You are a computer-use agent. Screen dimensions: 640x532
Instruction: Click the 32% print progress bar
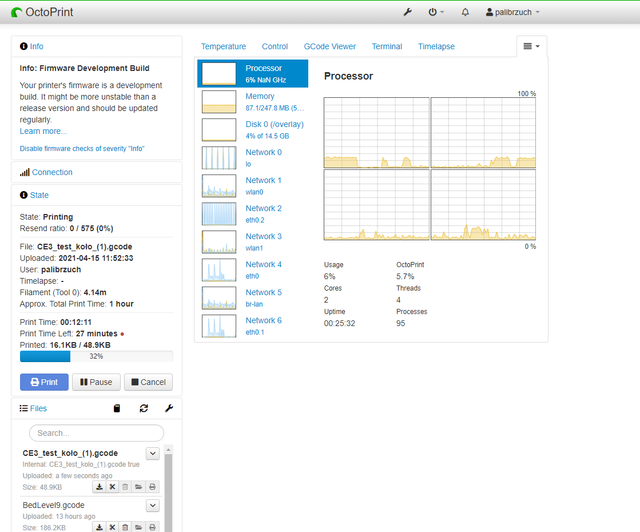96,356
